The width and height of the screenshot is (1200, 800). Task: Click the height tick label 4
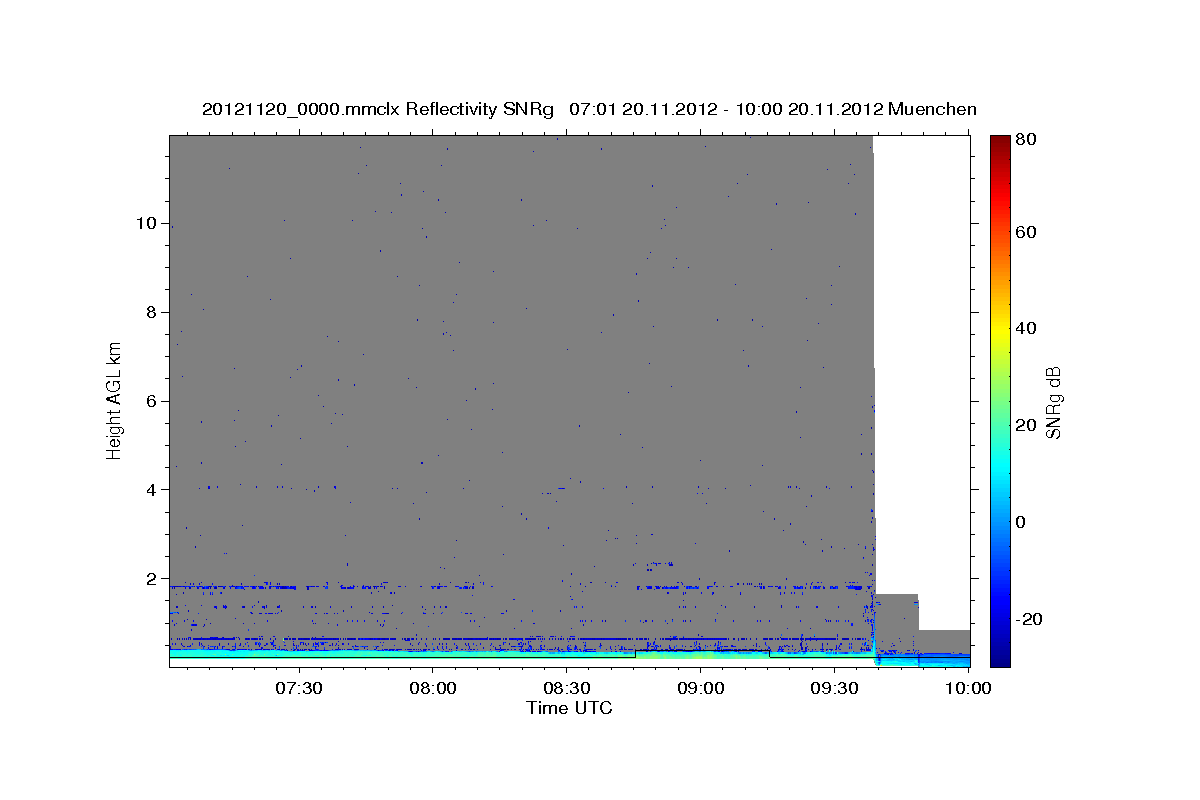(150, 490)
